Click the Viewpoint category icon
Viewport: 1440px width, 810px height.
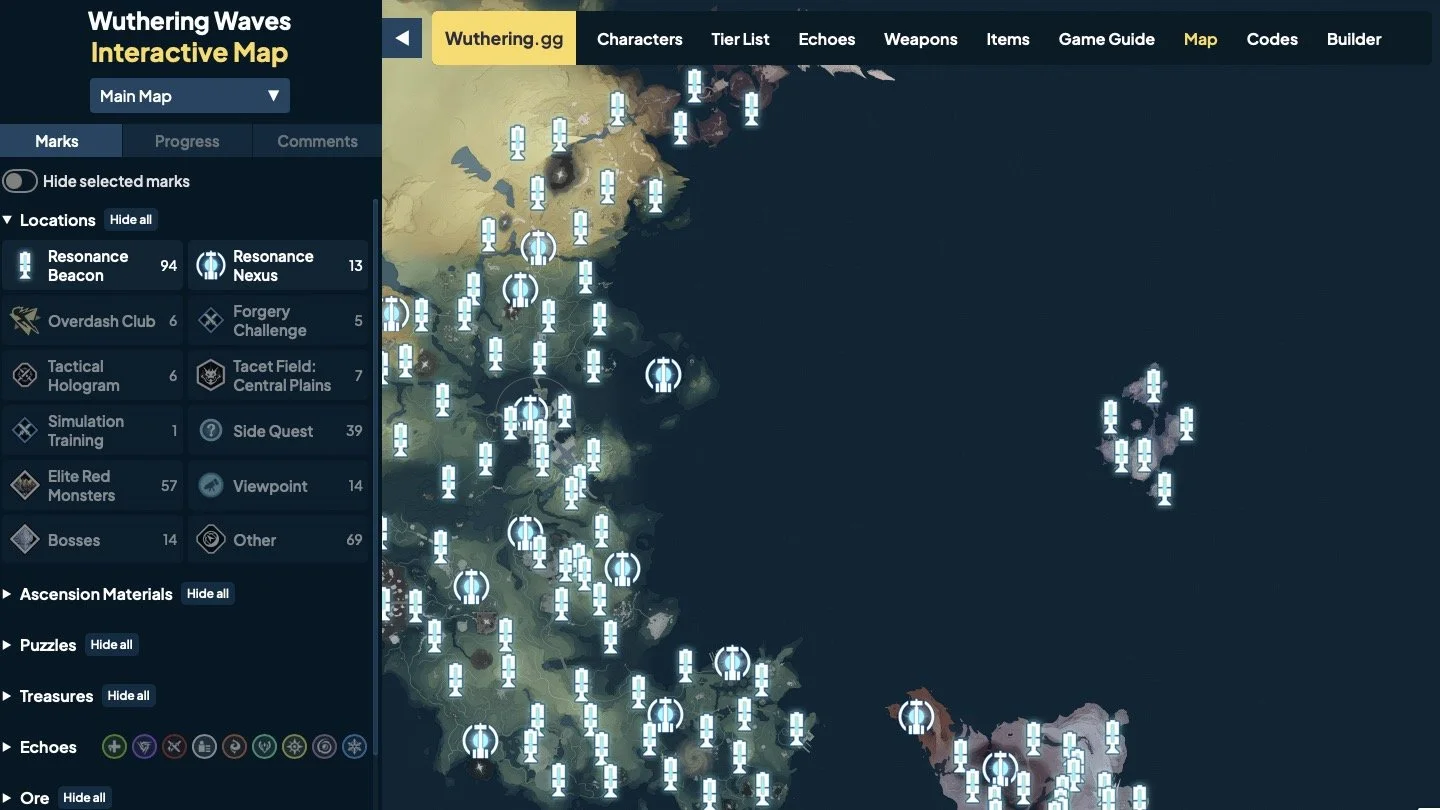210,486
